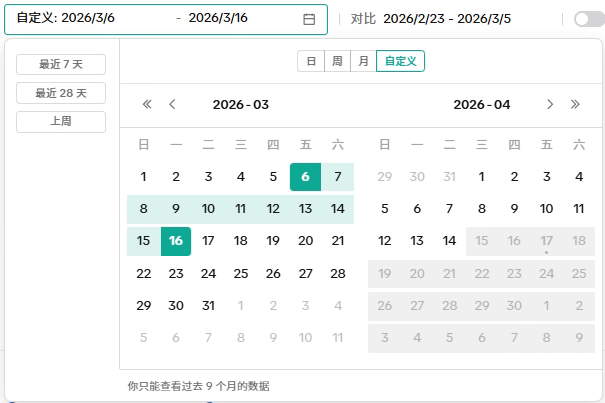Image resolution: width=605 pixels, height=403 pixels.
Task: Select the 日 granularity option
Action: [x=311, y=61]
